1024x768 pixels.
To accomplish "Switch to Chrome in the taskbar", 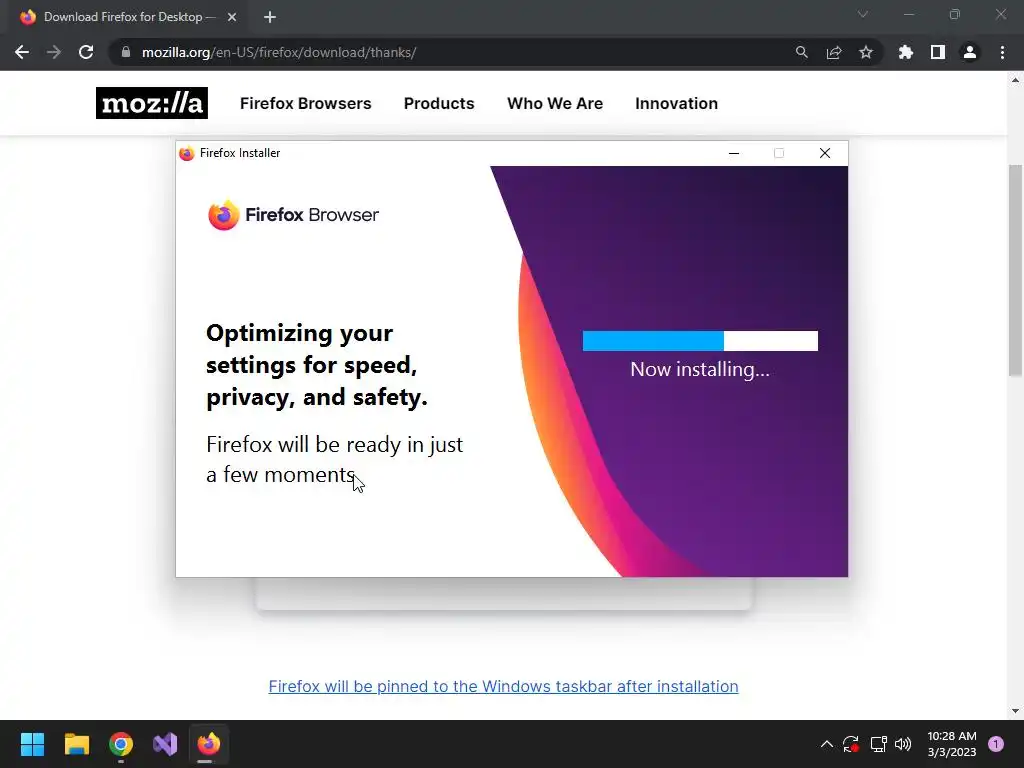I will (x=121, y=744).
